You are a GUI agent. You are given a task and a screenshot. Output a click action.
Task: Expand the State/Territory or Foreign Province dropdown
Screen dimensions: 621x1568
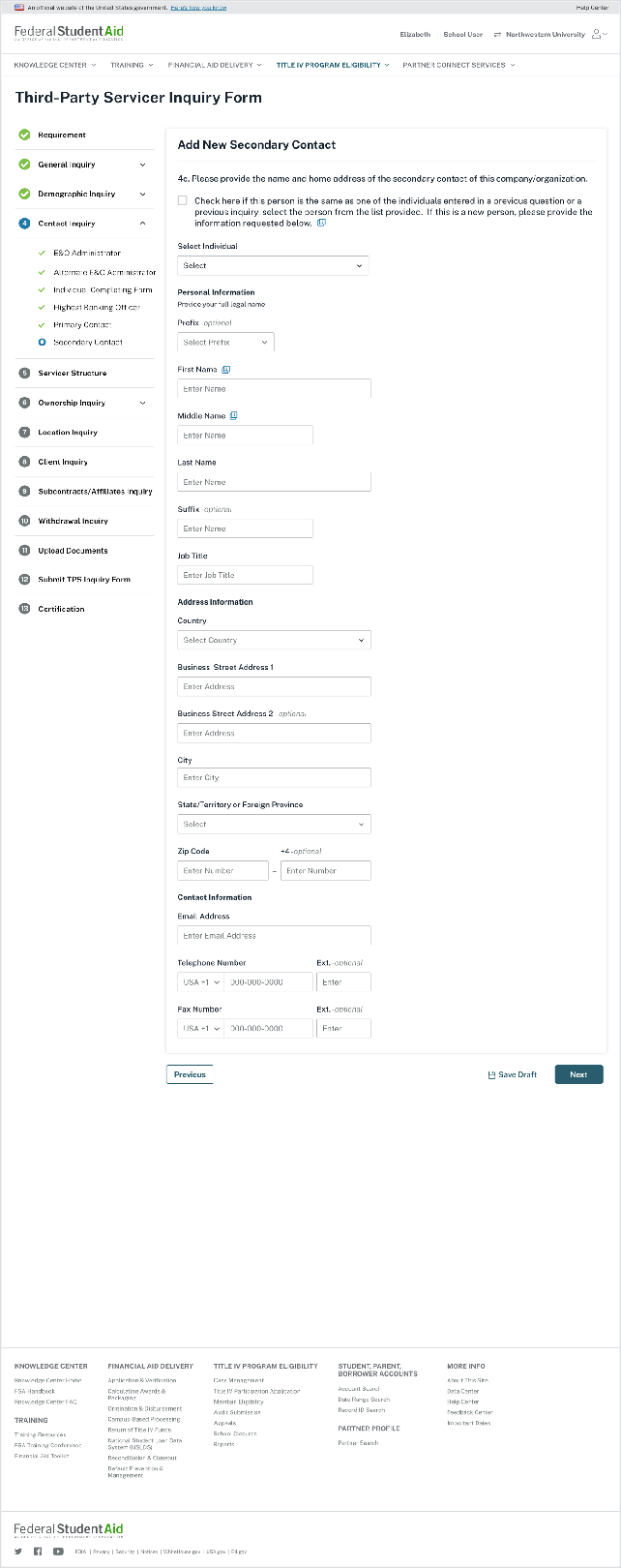click(x=274, y=825)
